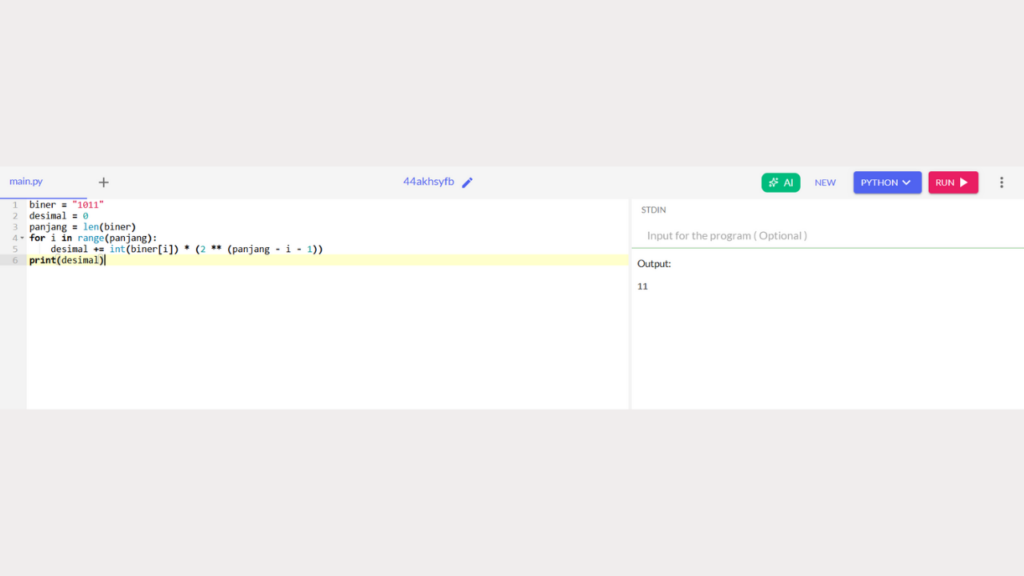Click the desimal += int(biner[i]) code line

click(186, 249)
